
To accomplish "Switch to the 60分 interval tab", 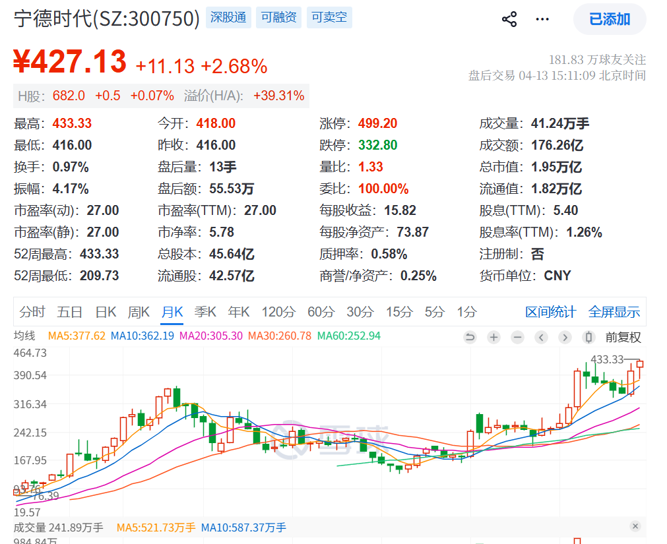I will tap(320, 312).
